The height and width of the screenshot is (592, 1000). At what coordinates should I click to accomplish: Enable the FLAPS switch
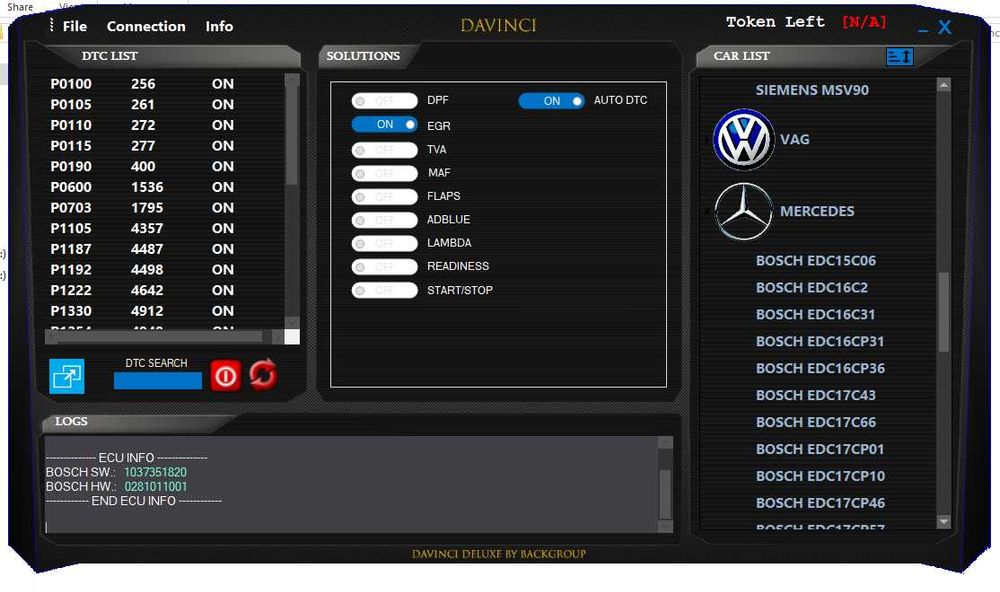385,196
